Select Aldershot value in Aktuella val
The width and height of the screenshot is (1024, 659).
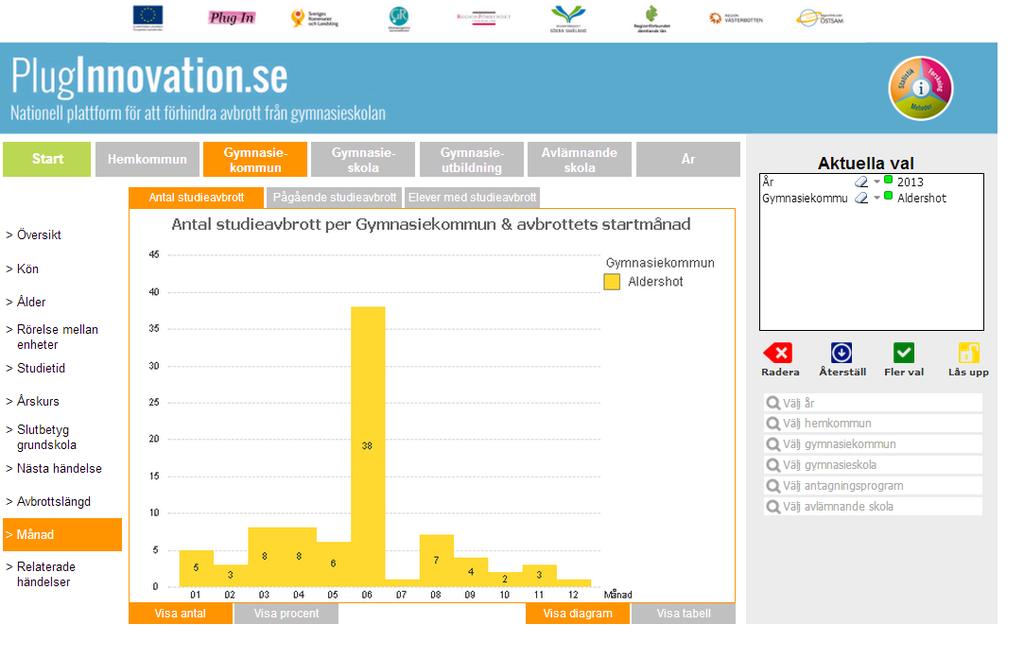(x=921, y=198)
